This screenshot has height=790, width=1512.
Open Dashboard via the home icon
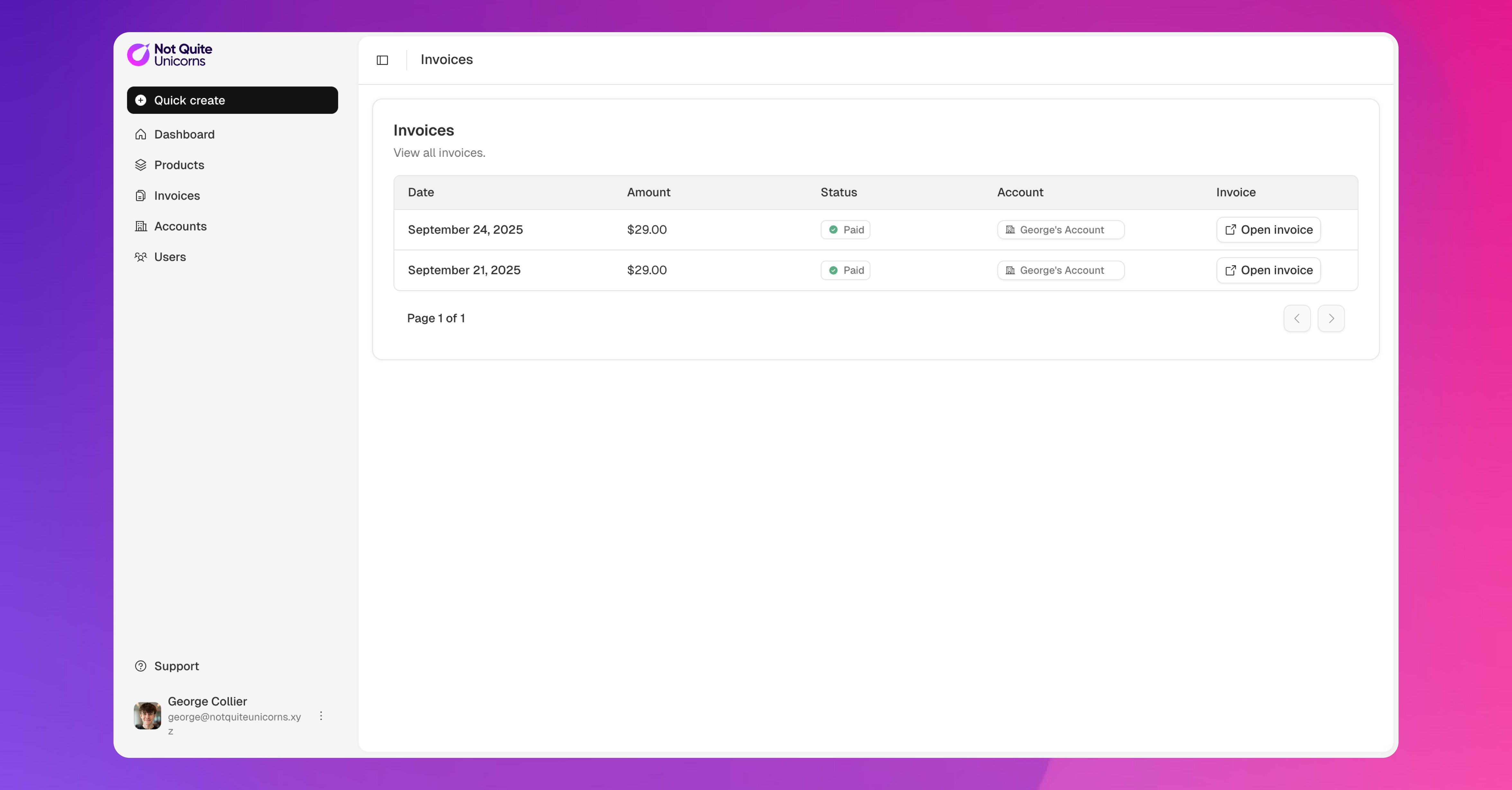(x=141, y=134)
